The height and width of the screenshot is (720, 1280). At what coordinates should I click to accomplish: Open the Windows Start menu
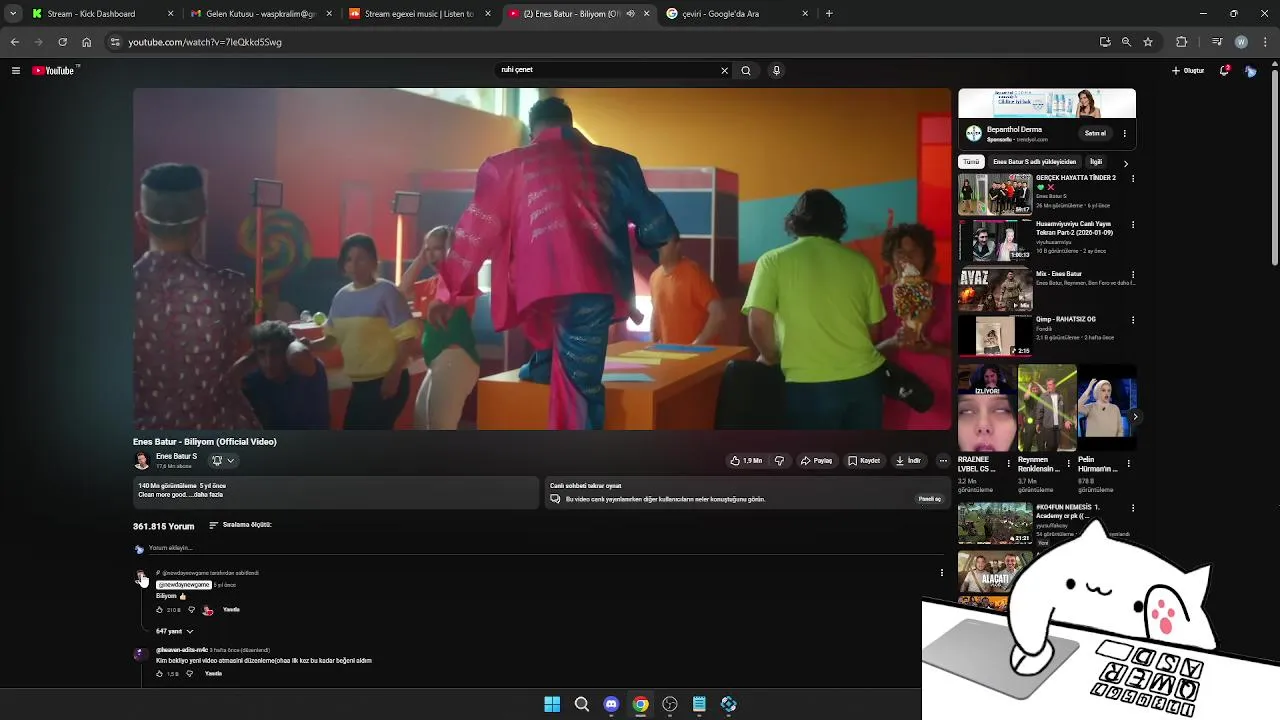point(552,705)
